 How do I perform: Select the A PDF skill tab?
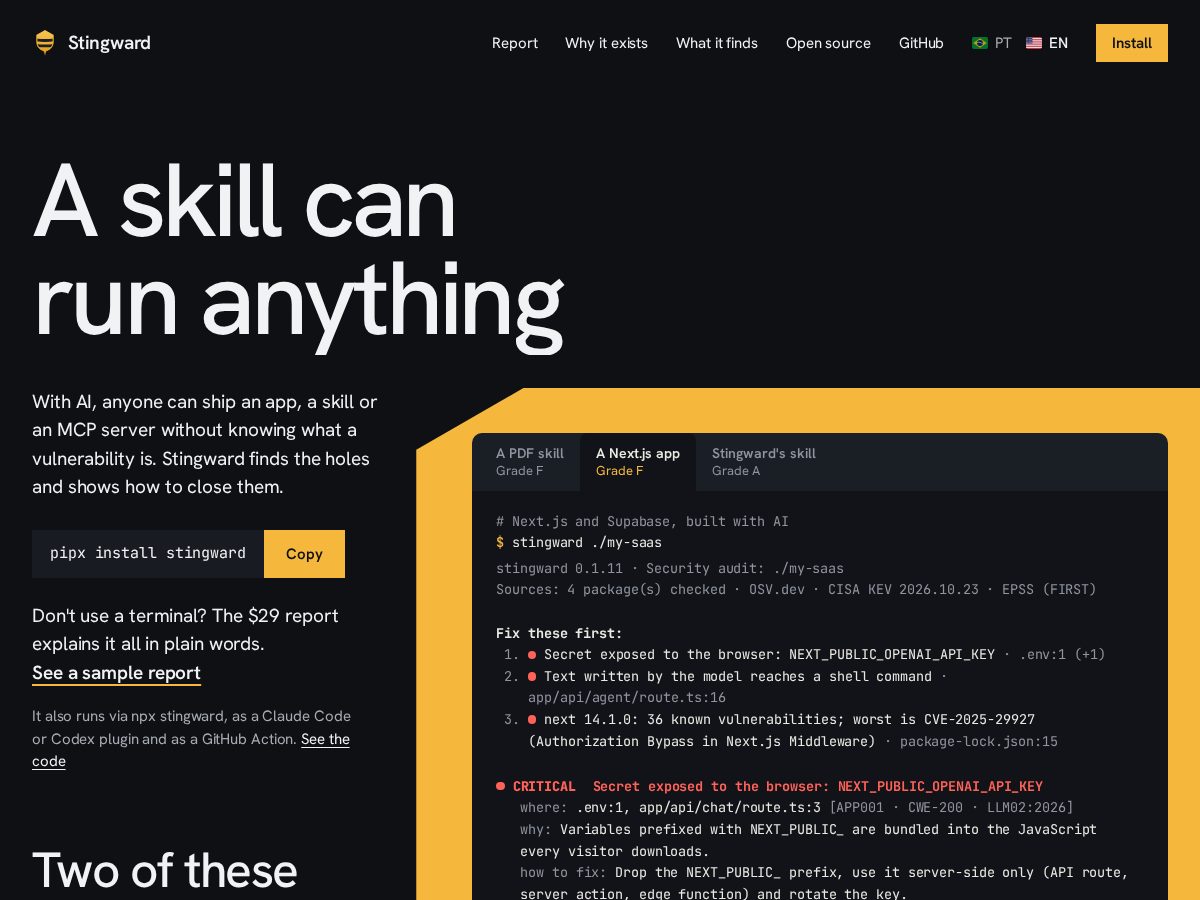tap(530, 462)
